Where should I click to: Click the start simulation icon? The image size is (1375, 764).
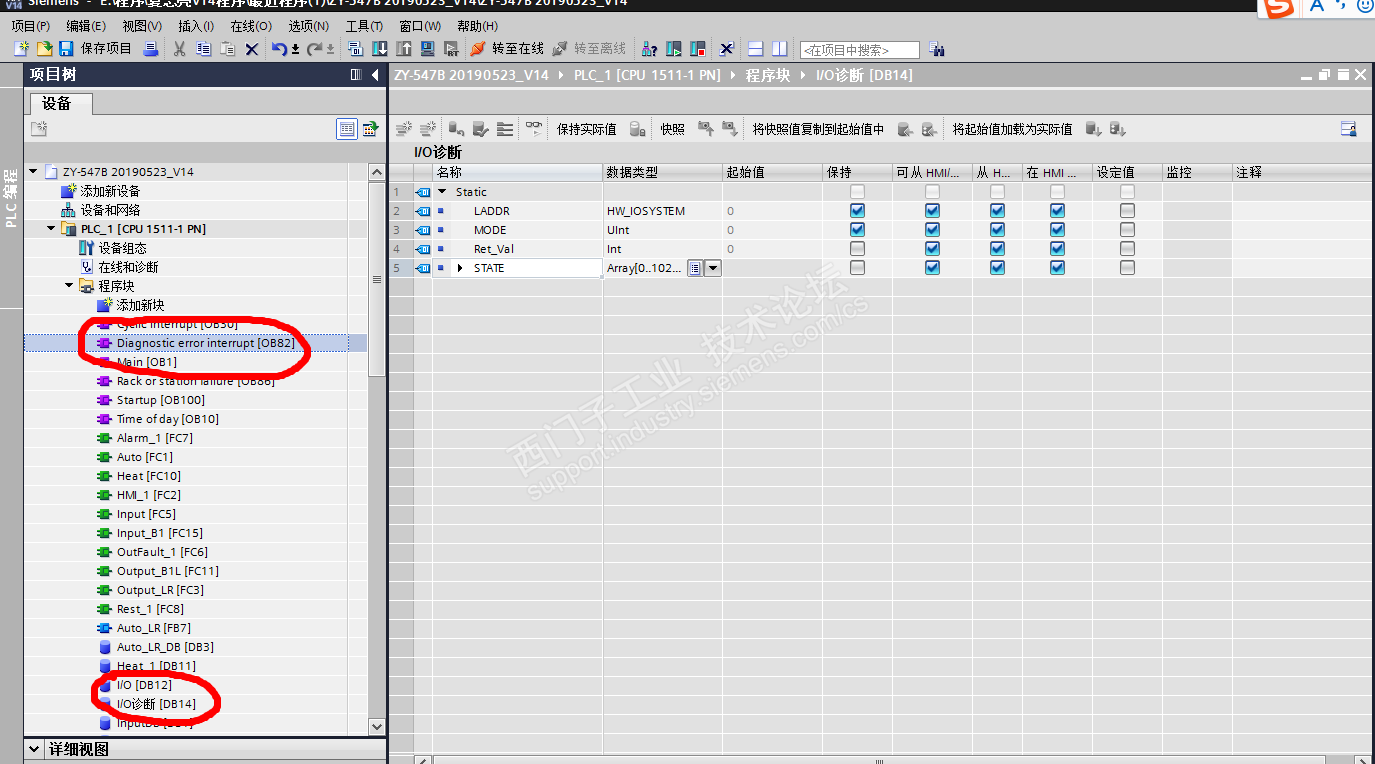tap(428, 49)
